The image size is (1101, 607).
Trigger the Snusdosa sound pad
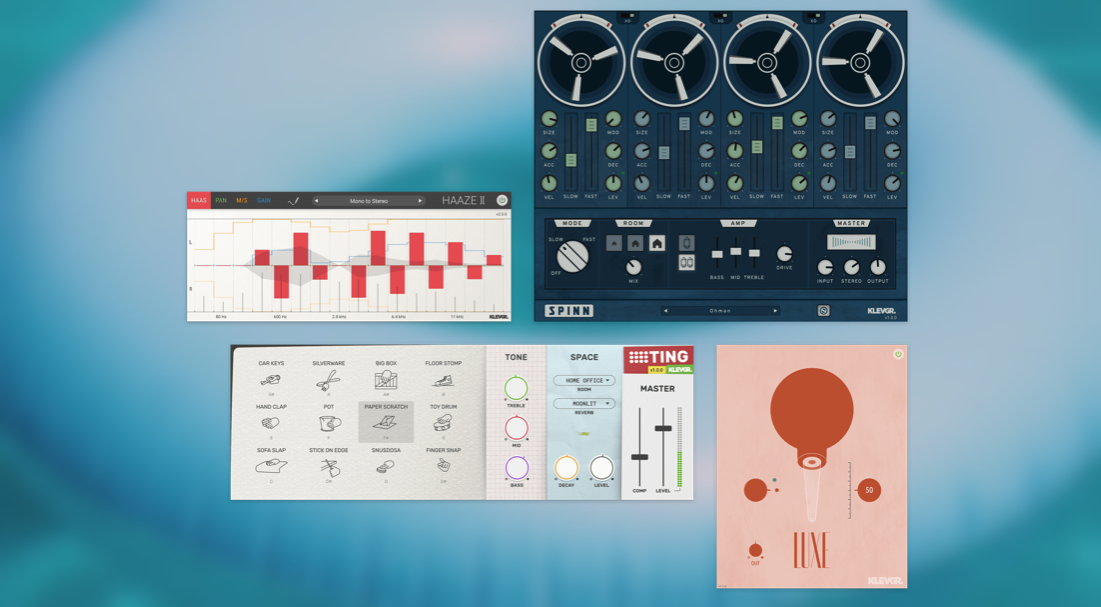pyautogui.click(x=385, y=466)
